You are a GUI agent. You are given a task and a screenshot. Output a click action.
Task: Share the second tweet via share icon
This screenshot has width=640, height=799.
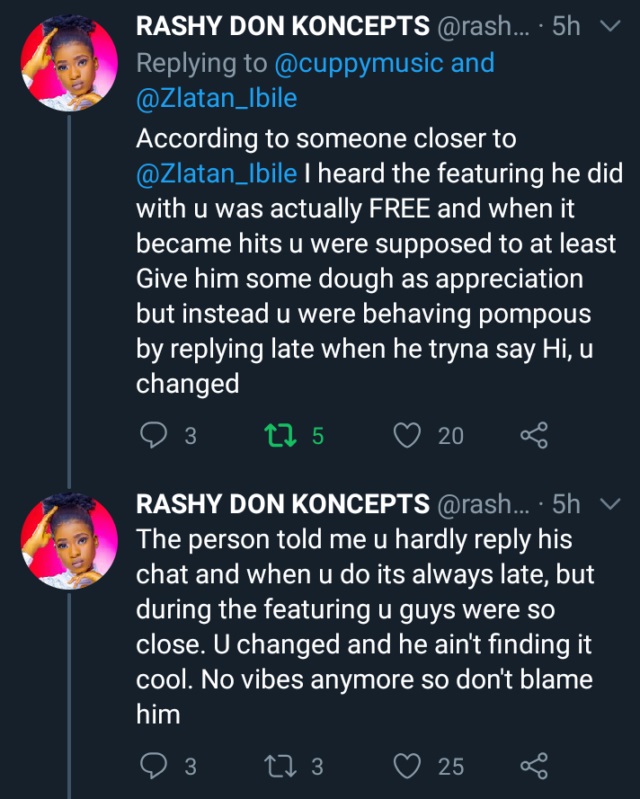[535, 766]
